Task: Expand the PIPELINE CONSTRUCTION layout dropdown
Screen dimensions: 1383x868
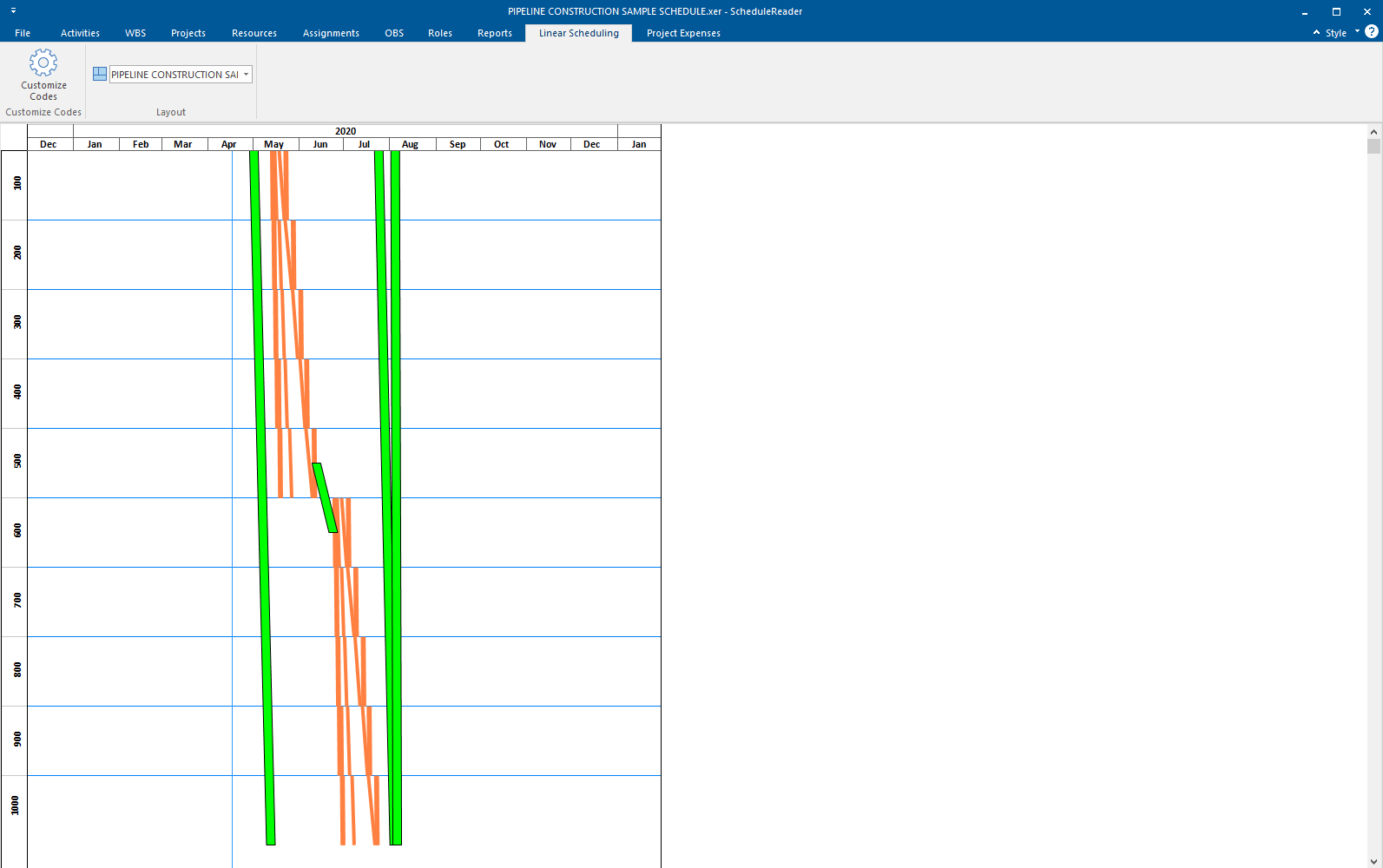Action: coord(247,75)
